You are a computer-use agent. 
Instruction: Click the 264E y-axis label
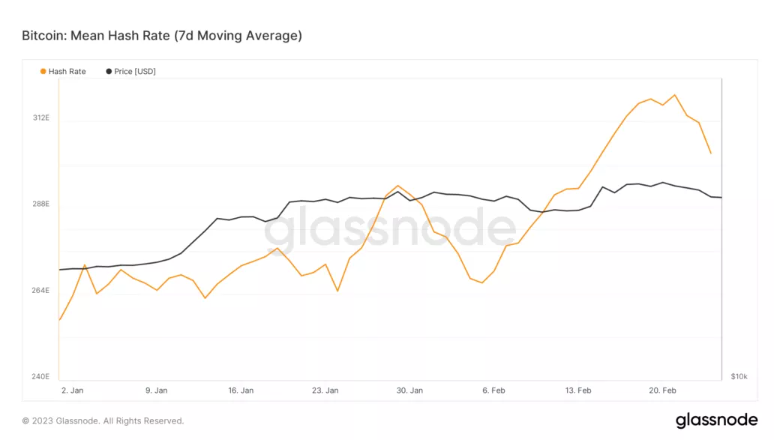(41, 291)
